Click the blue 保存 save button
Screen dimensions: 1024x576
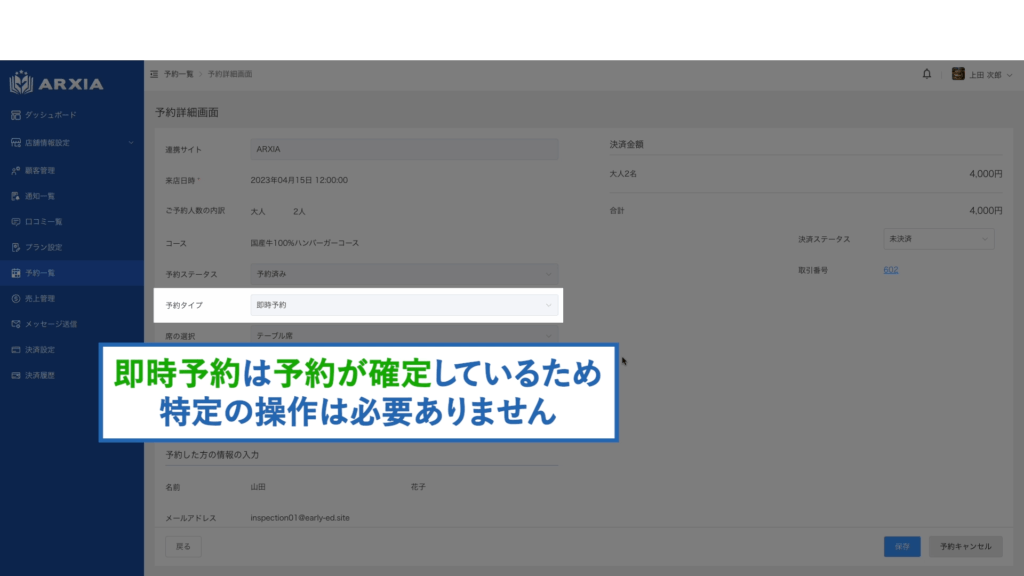(x=902, y=546)
